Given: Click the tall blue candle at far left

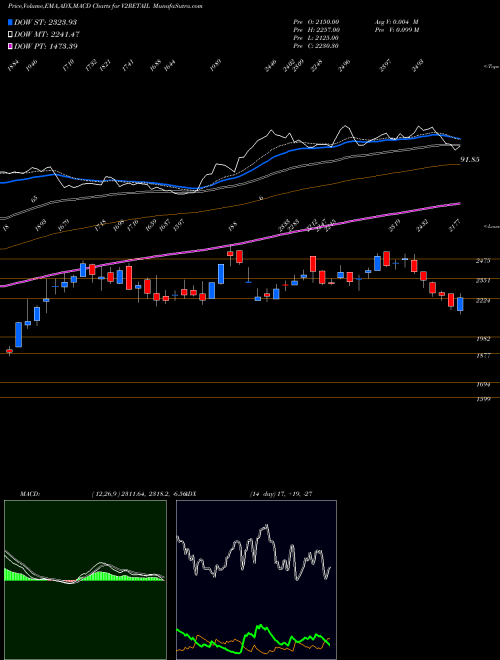Looking at the screenshot, I should pos(19,335).
